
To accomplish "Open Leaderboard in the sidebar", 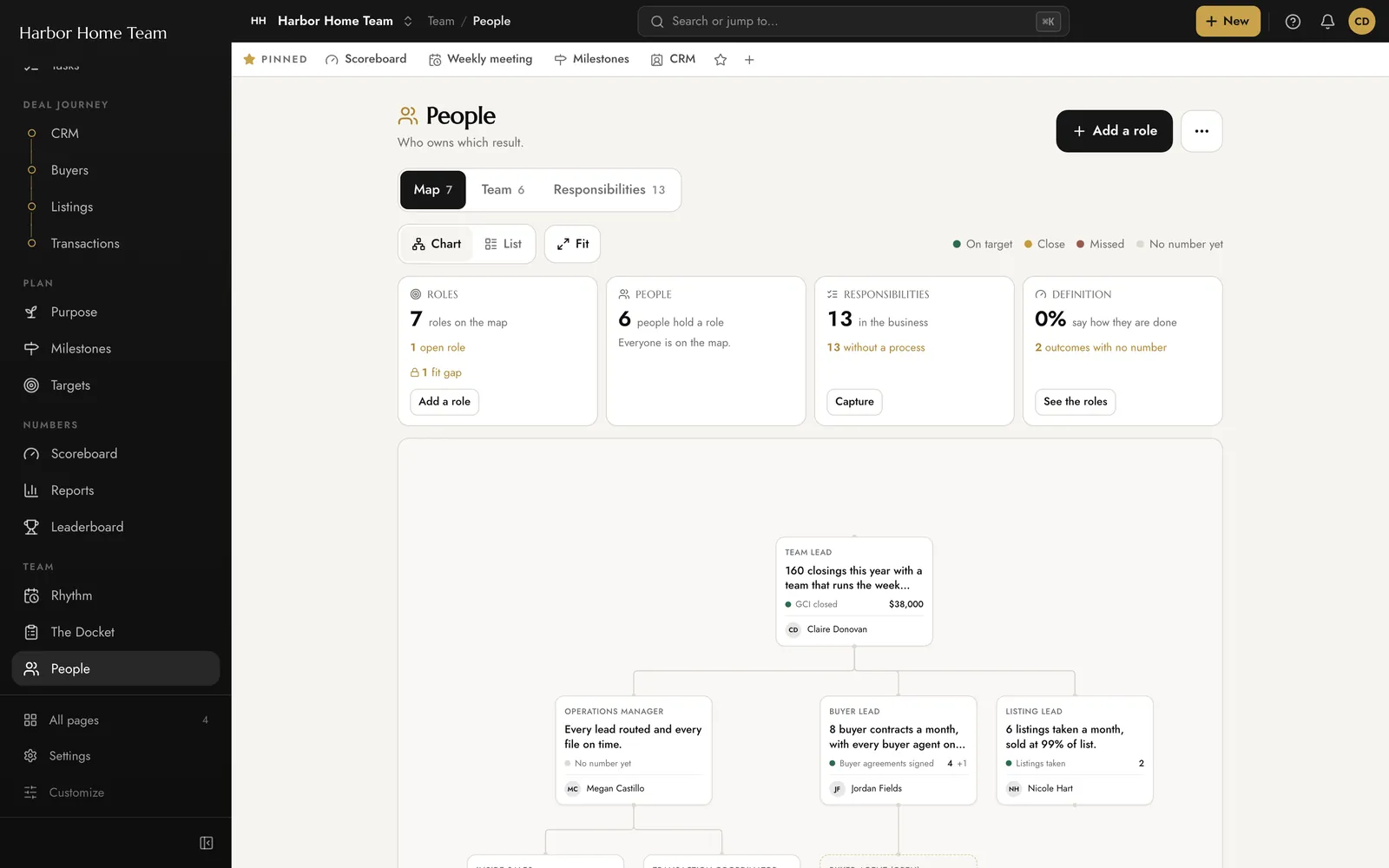I will pos(115,527).
